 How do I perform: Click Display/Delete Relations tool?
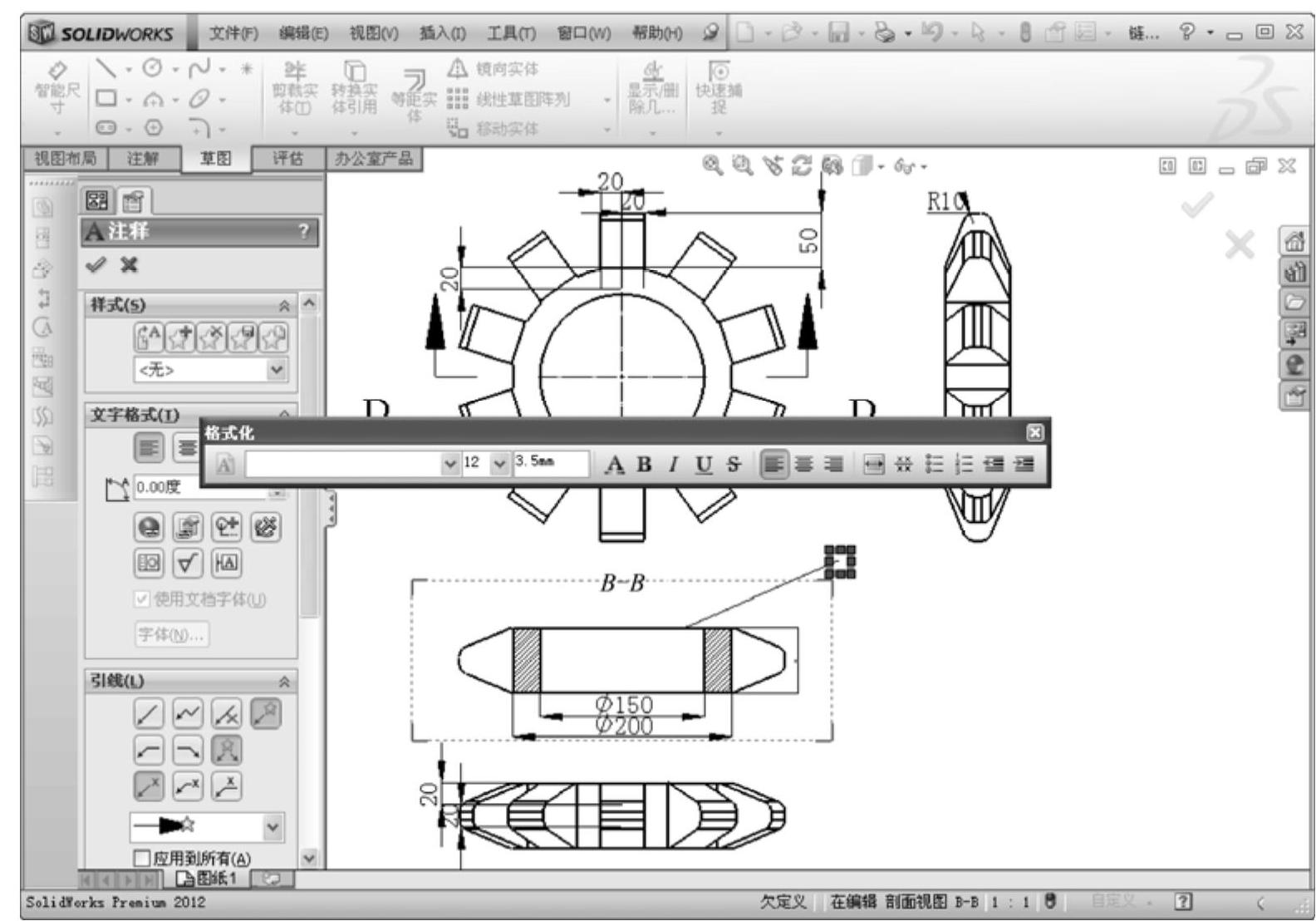652,89
